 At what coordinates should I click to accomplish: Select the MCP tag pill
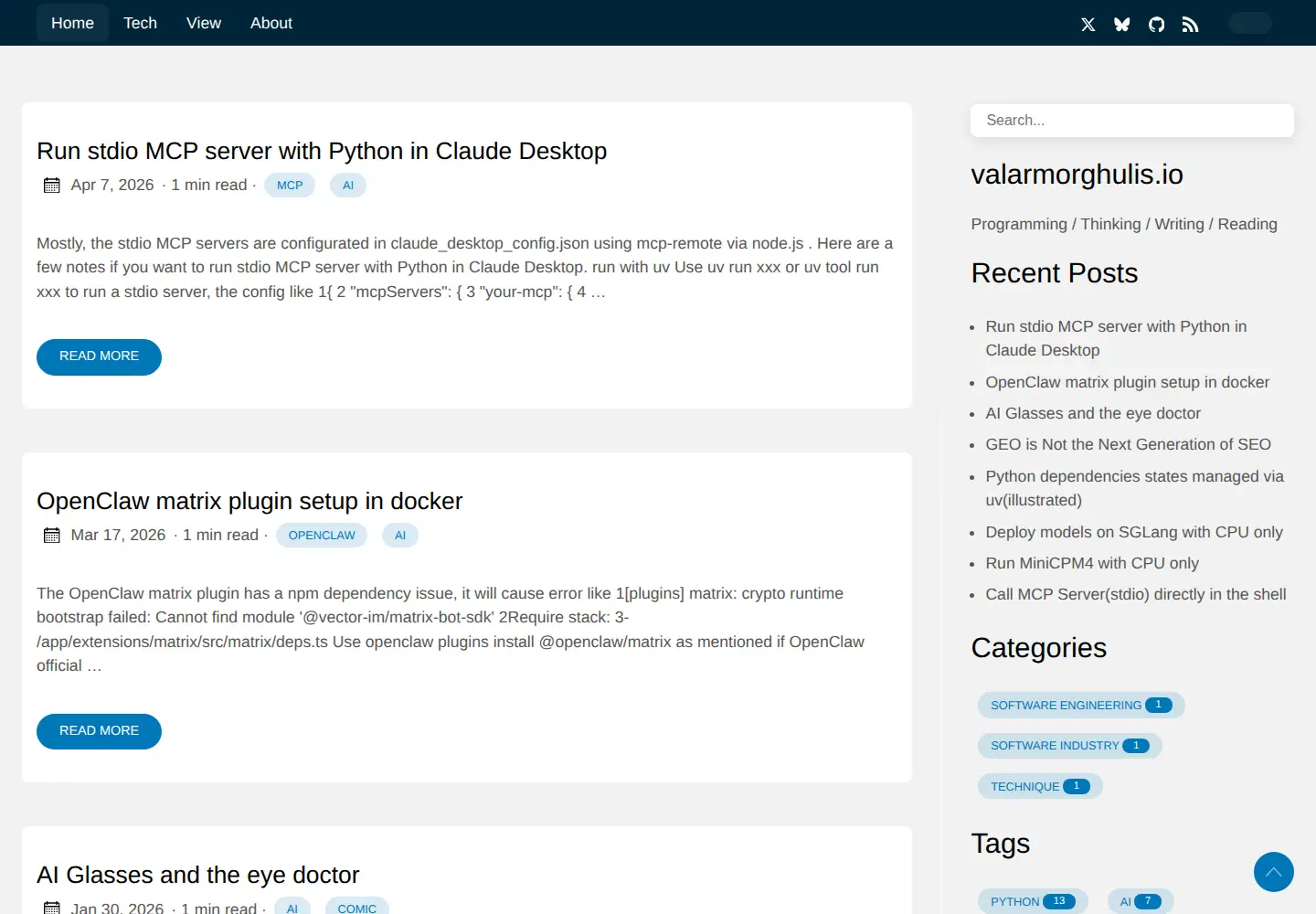click(290, 186)
